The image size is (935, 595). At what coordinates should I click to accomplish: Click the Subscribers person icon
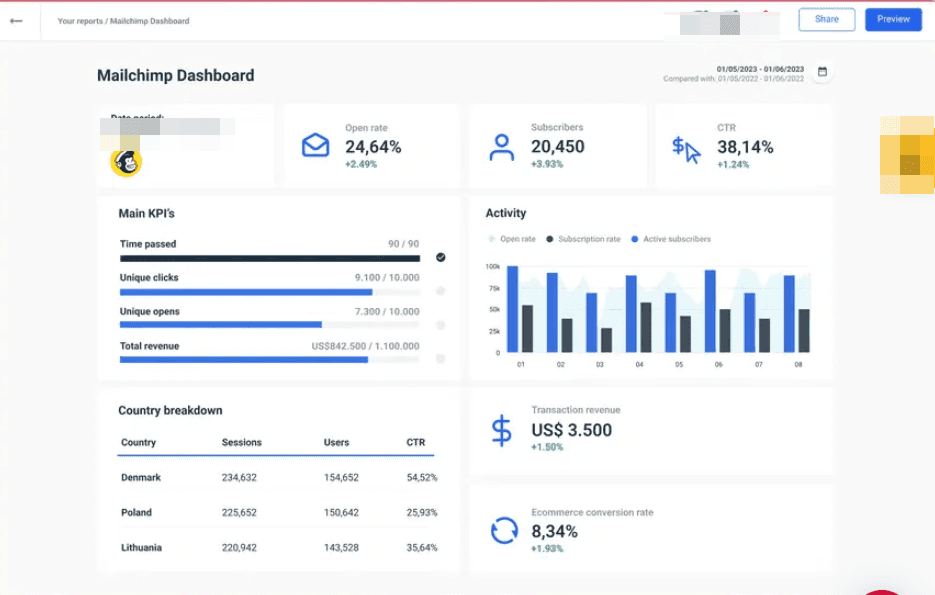[x=501, y=147]
